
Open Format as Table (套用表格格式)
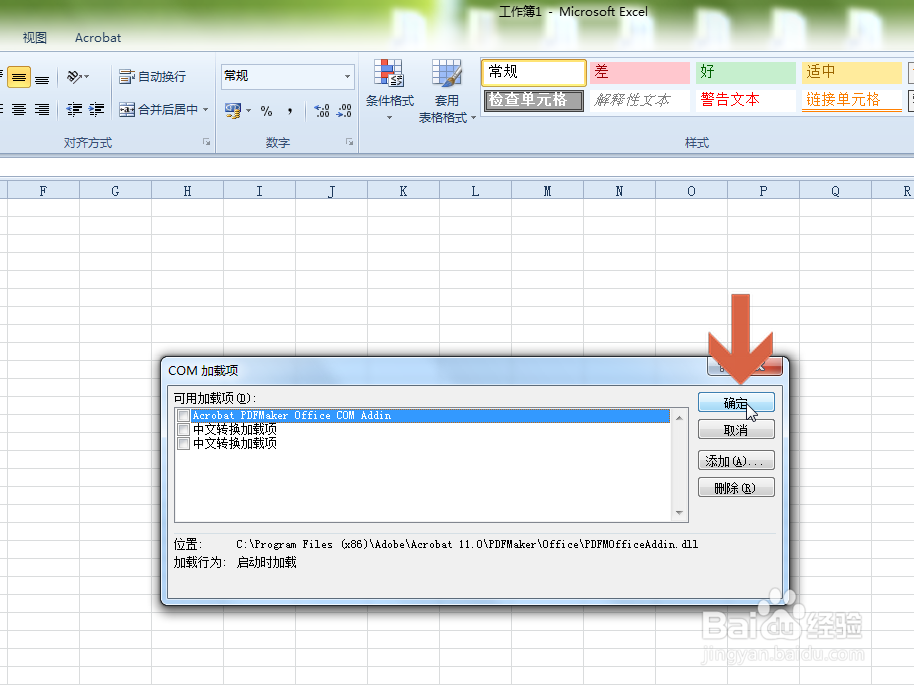[447, 91]
